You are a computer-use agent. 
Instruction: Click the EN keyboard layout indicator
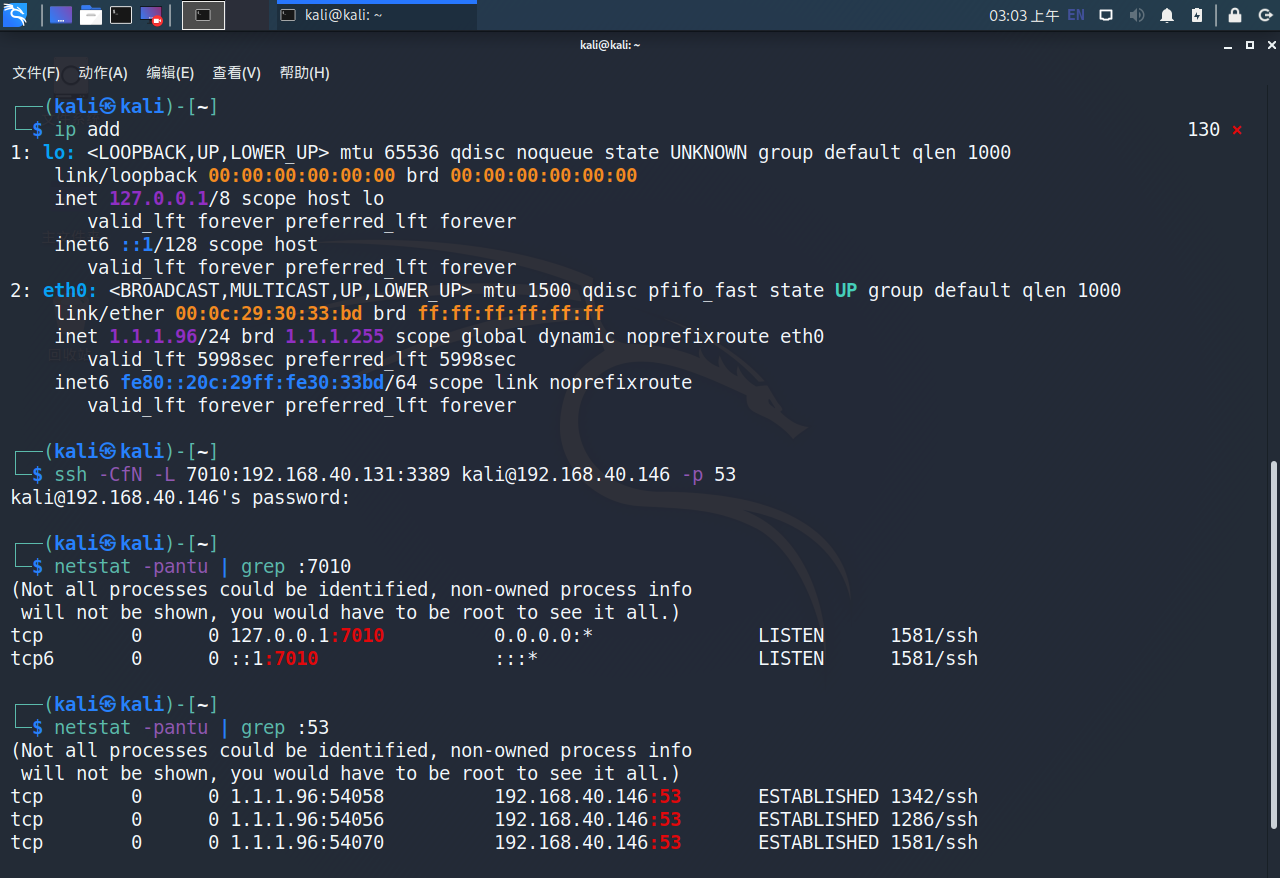1076,15
